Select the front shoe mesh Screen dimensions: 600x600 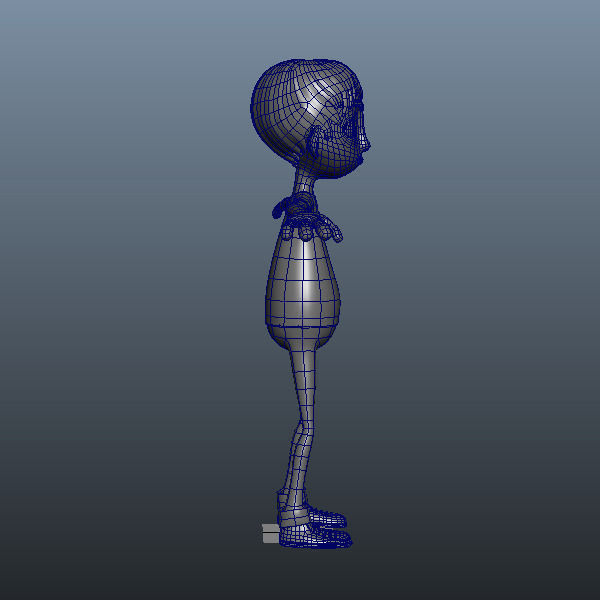click(x=316, y=535)
